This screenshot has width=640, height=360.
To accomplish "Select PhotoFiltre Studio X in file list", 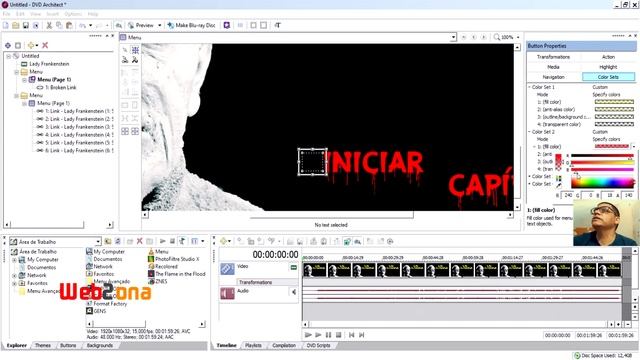I will point(173,259).
